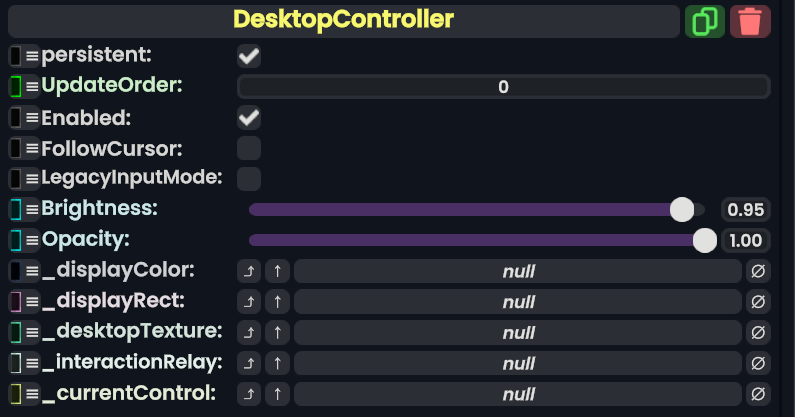The image size is (795, 417).
Task: Click the null-set icon for _desktopTexture
Action: [x=759, y=333]
